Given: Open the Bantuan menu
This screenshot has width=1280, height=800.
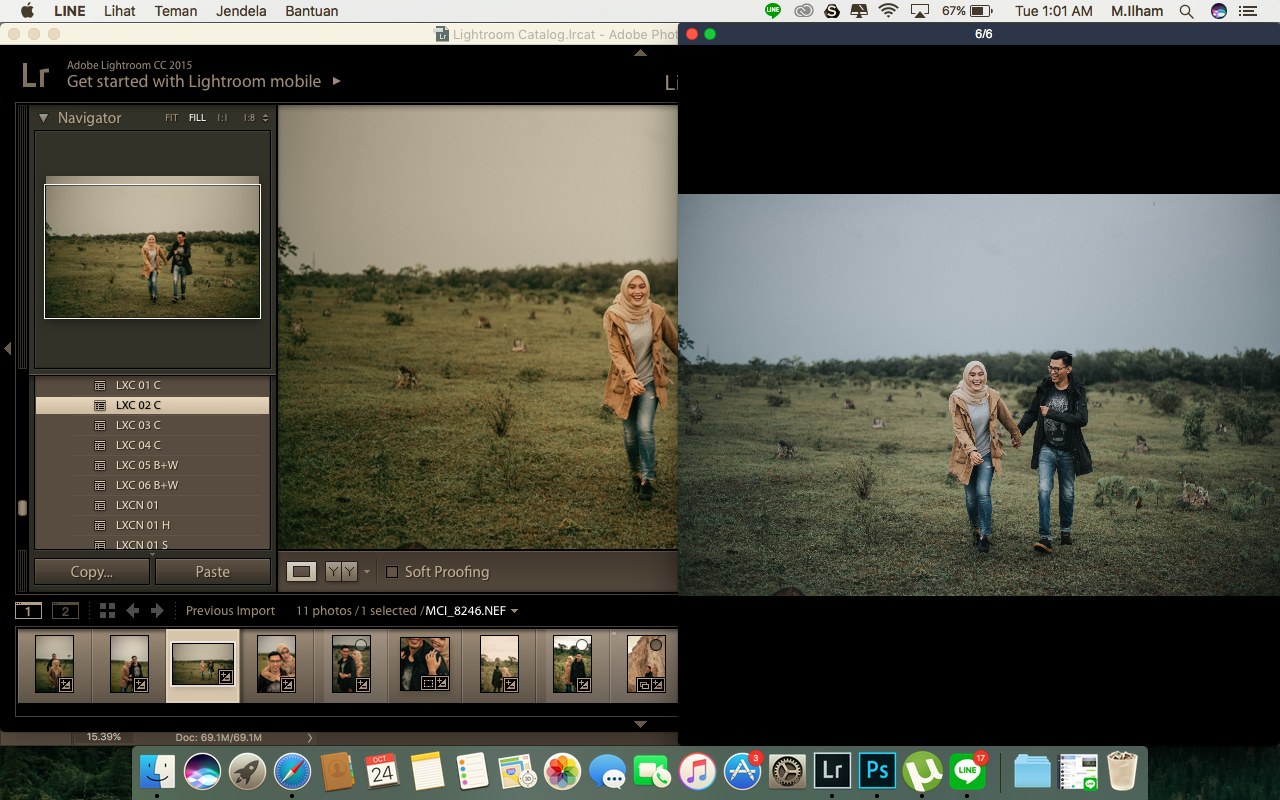Looking at the screenshot, I should tap(312, 11).
